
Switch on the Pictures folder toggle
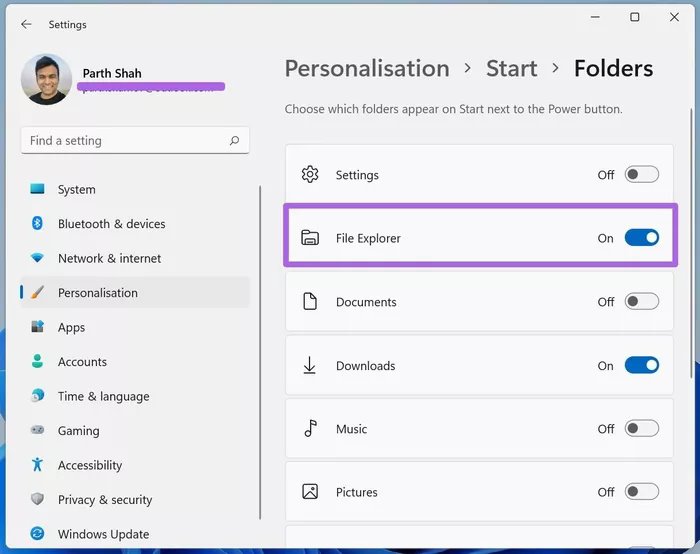coord(642,492)
